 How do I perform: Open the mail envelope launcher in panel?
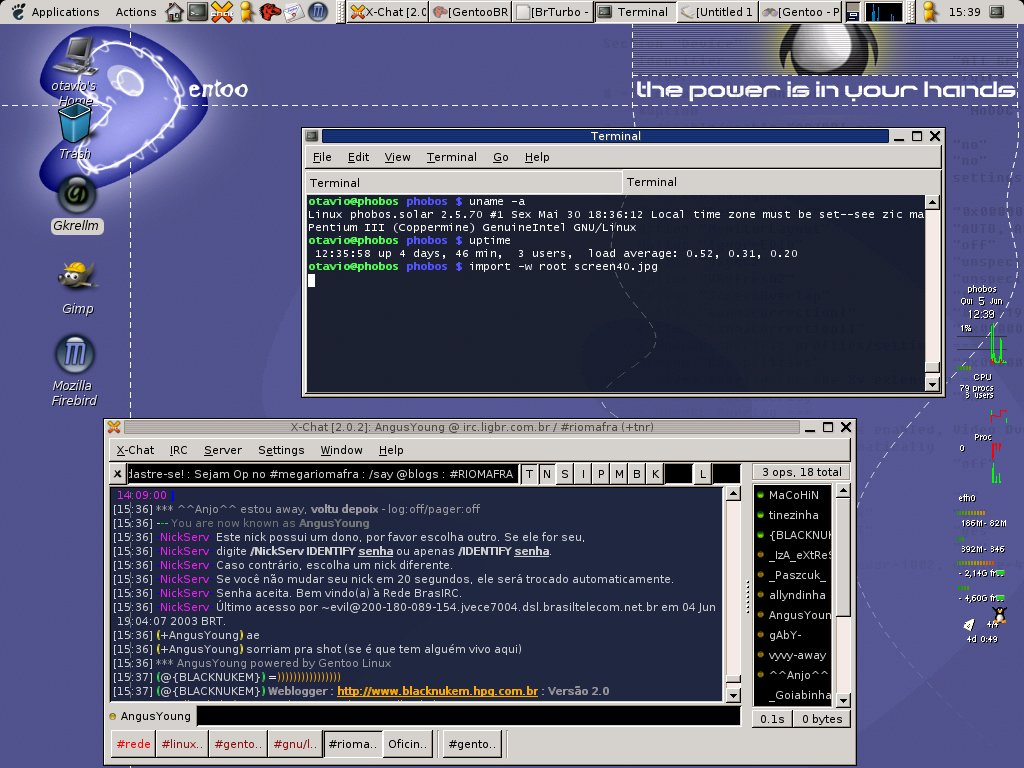pyautogui.click(x=294, y=12)
